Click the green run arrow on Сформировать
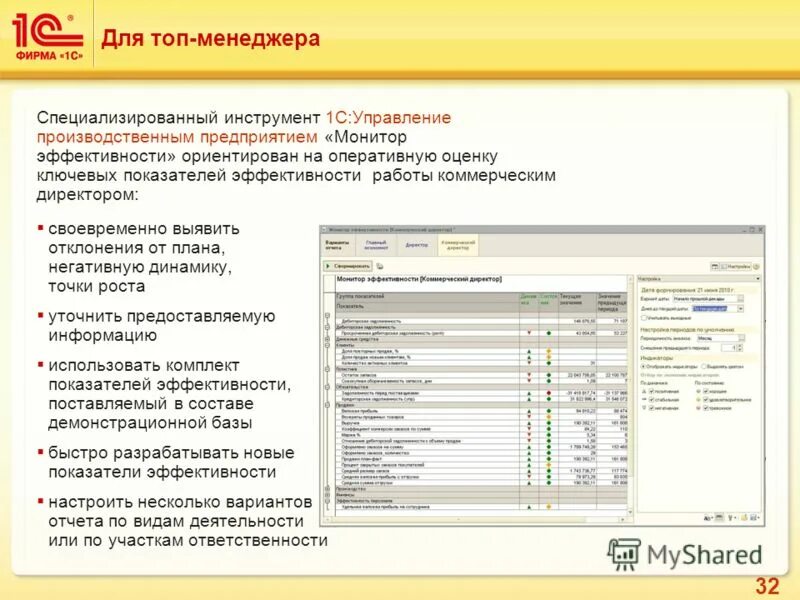The height and width of the screenshot is (600, 800). [327, 265]
